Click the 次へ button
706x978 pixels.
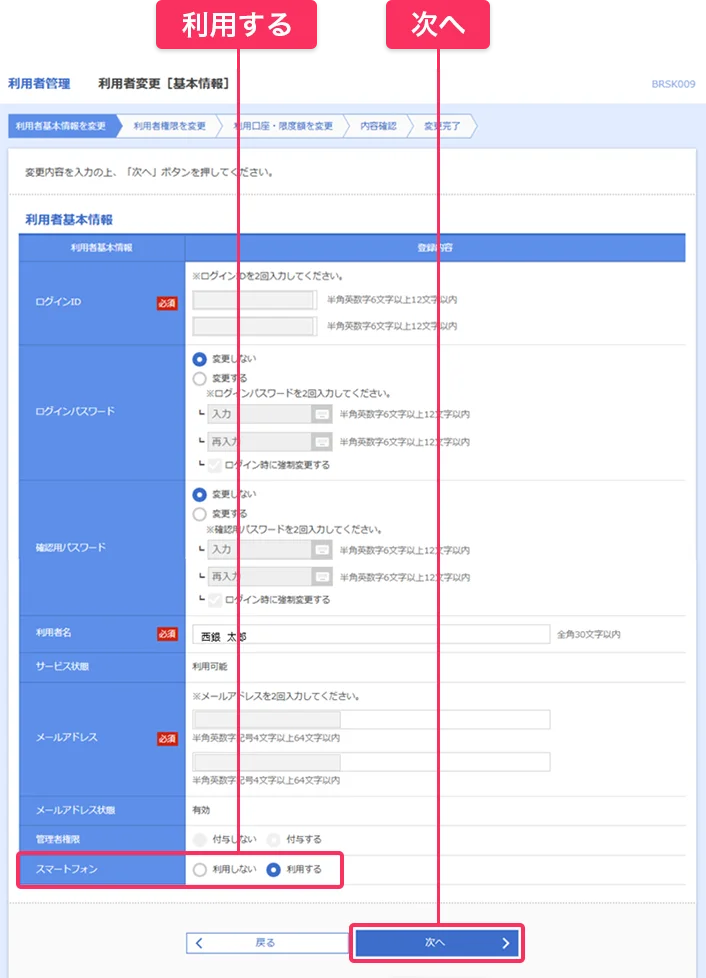[x=437, y=942]
